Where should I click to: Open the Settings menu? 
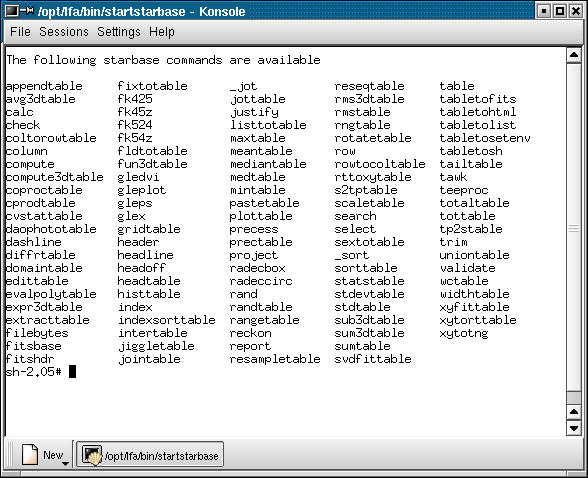click(118, 32)
